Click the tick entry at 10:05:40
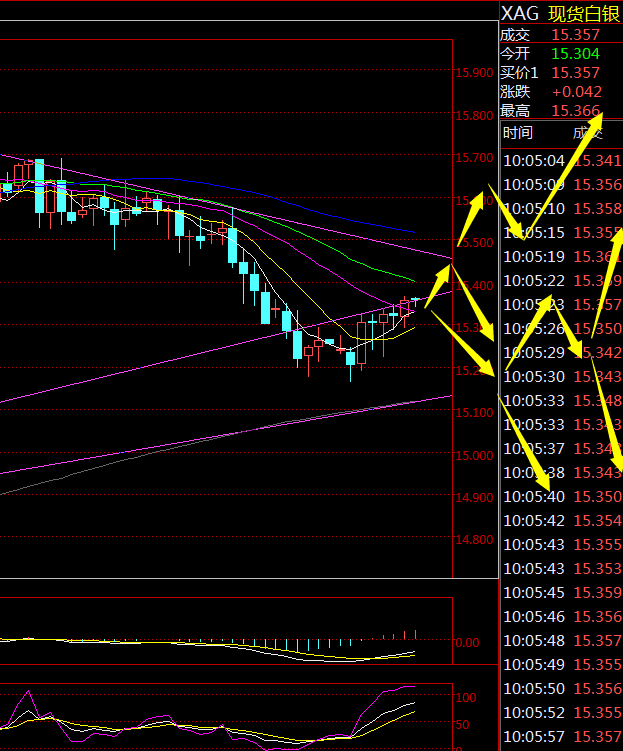The image size is (623, 751). point(533,496)
